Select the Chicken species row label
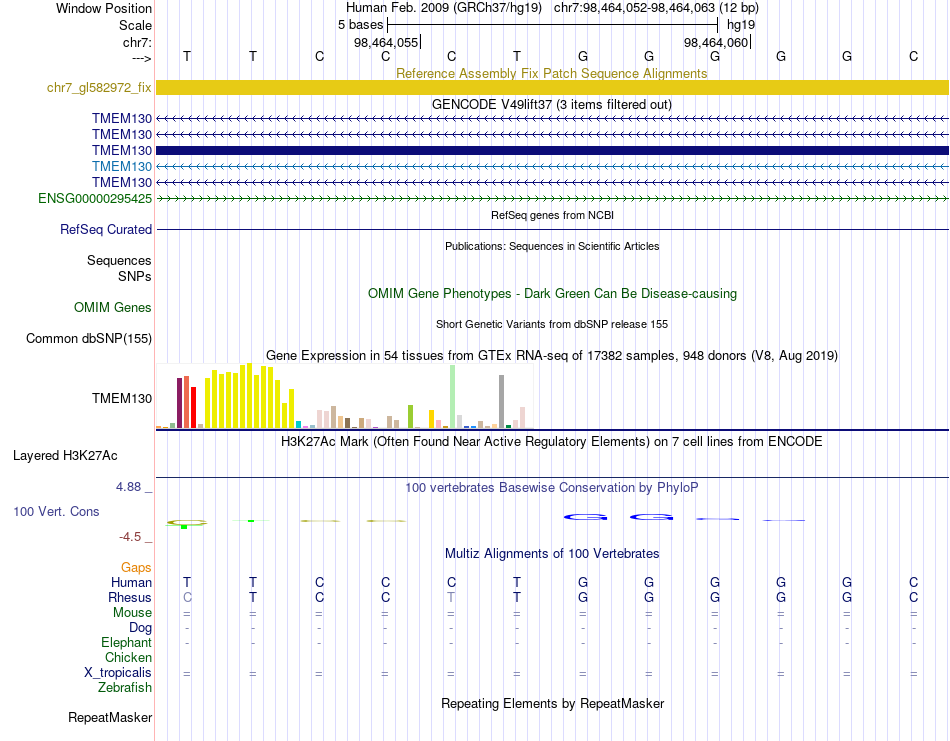950x741 pixels. click(128, 657)
